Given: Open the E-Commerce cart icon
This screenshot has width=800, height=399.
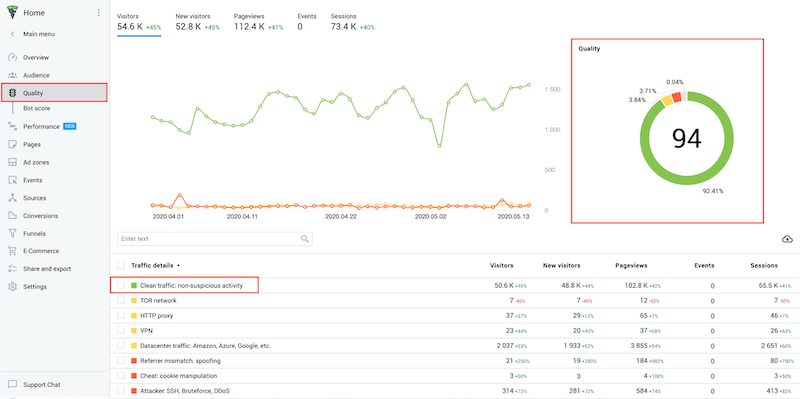Looking at the screenshot, I should 13,251.
